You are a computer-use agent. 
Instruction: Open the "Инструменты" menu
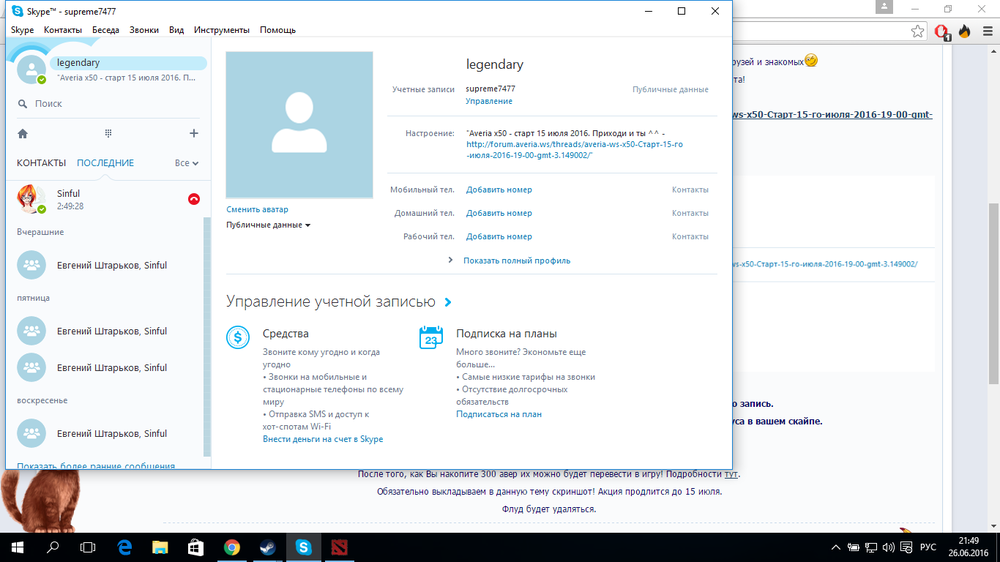click(222, 30)
